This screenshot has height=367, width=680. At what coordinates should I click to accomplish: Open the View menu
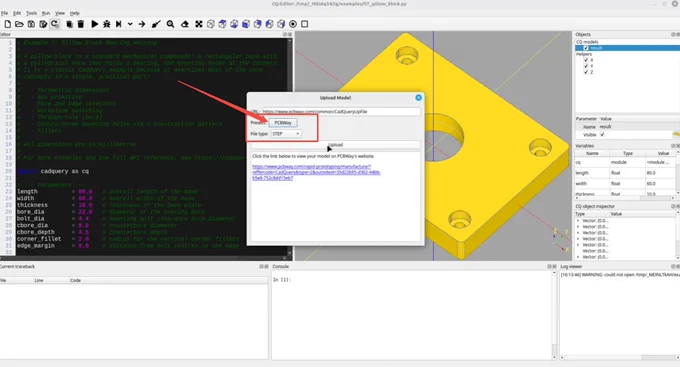click(60, 13)
